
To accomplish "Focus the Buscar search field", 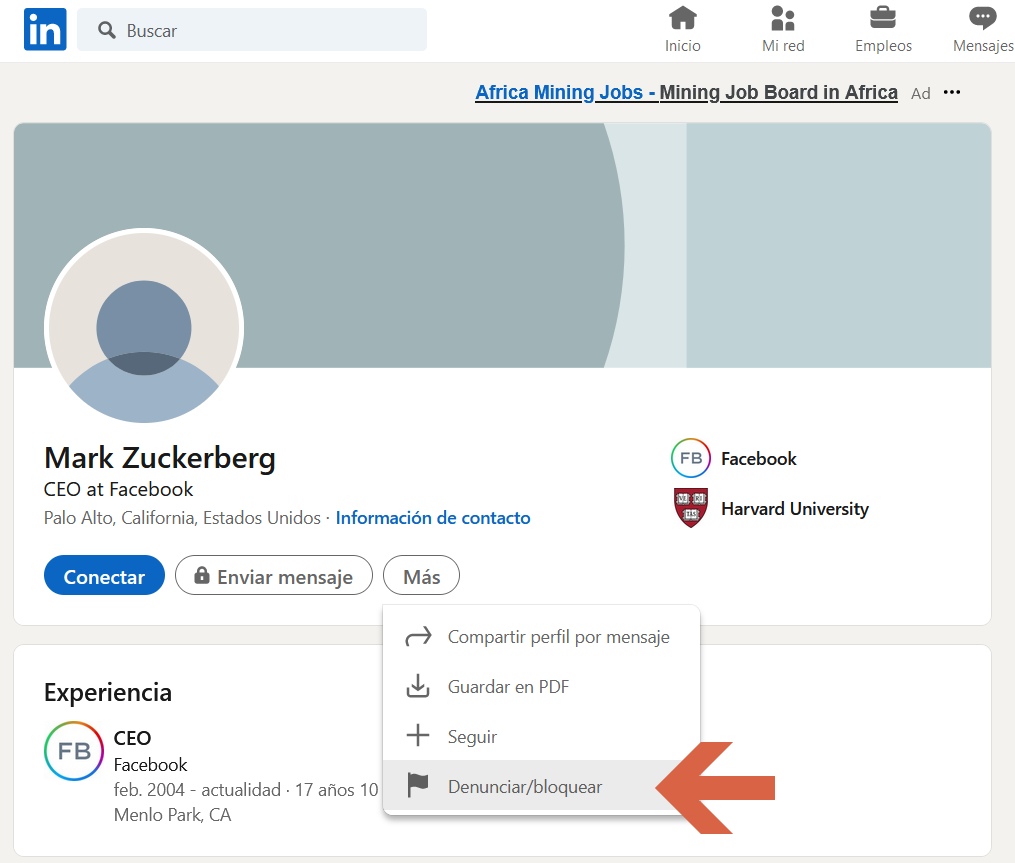I will point(252,30).
